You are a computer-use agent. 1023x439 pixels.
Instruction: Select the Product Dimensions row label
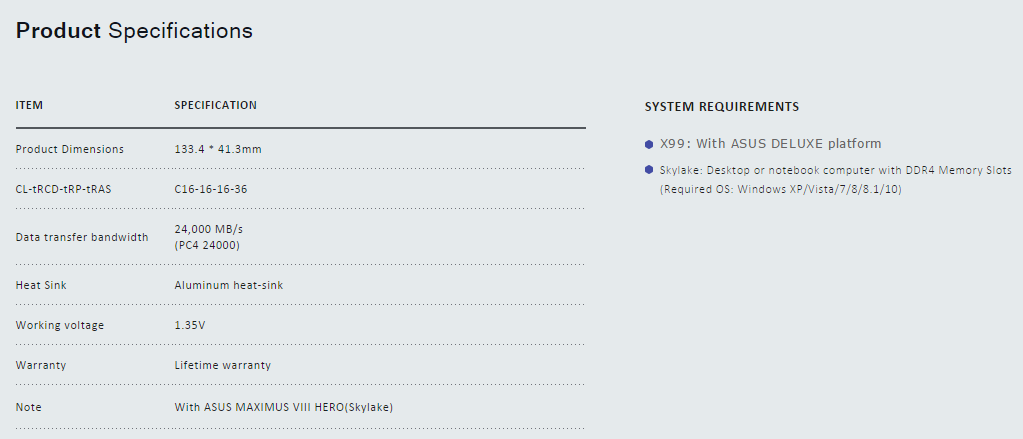pos(70,149)
